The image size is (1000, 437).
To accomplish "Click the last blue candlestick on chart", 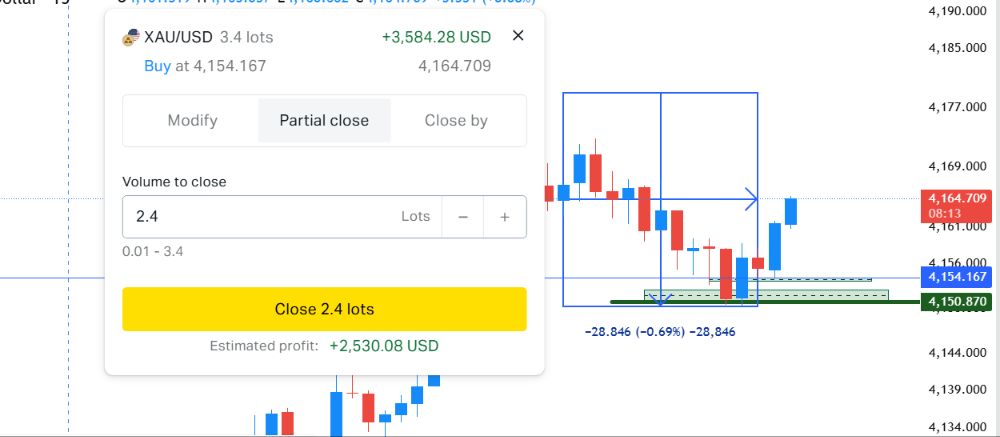I will 791,212.
